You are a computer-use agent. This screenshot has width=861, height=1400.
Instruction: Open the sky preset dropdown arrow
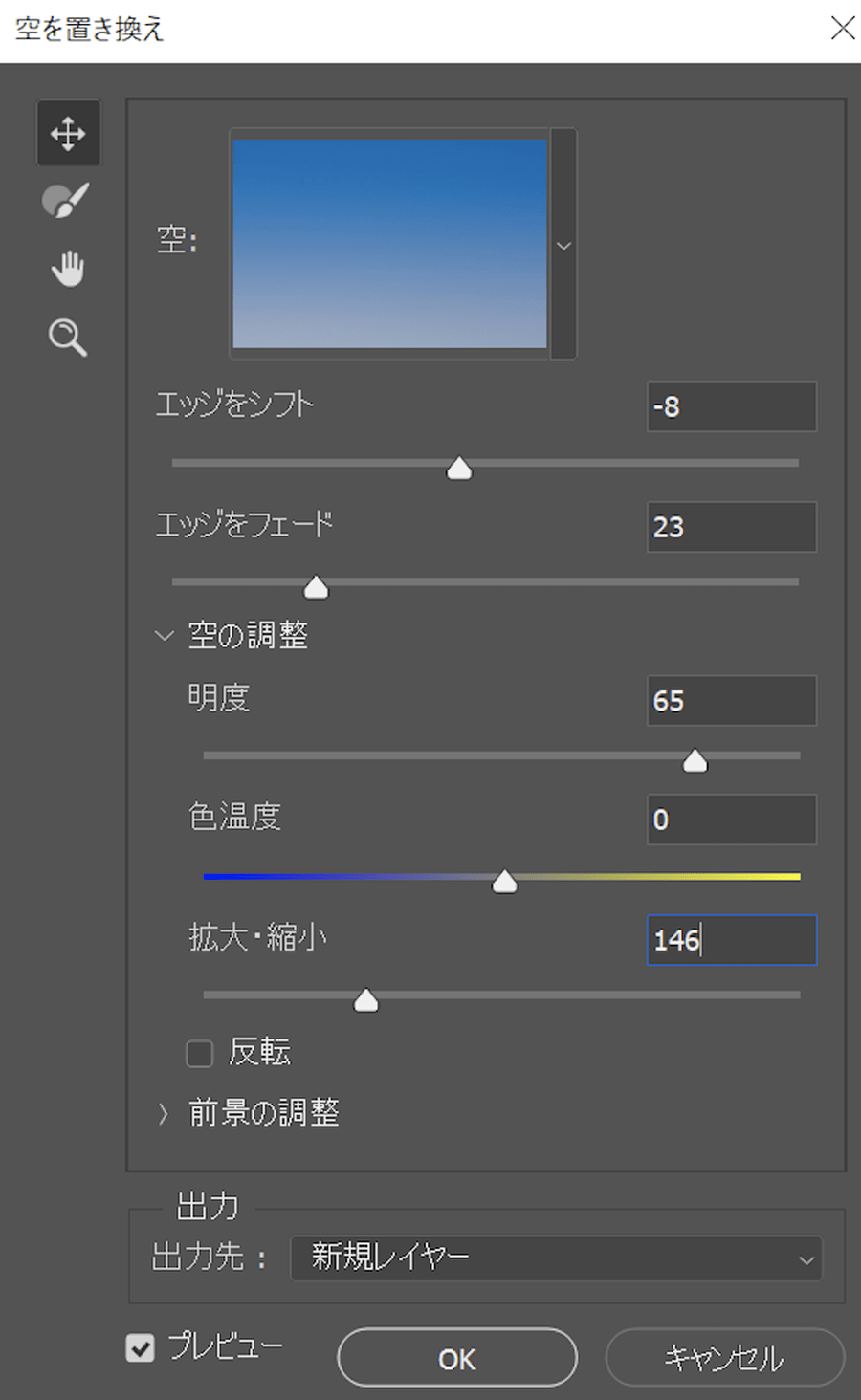coord(564,245)
